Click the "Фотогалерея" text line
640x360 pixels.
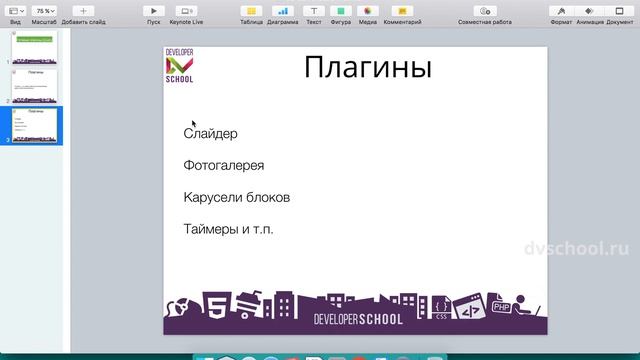(x=224, y=166)
